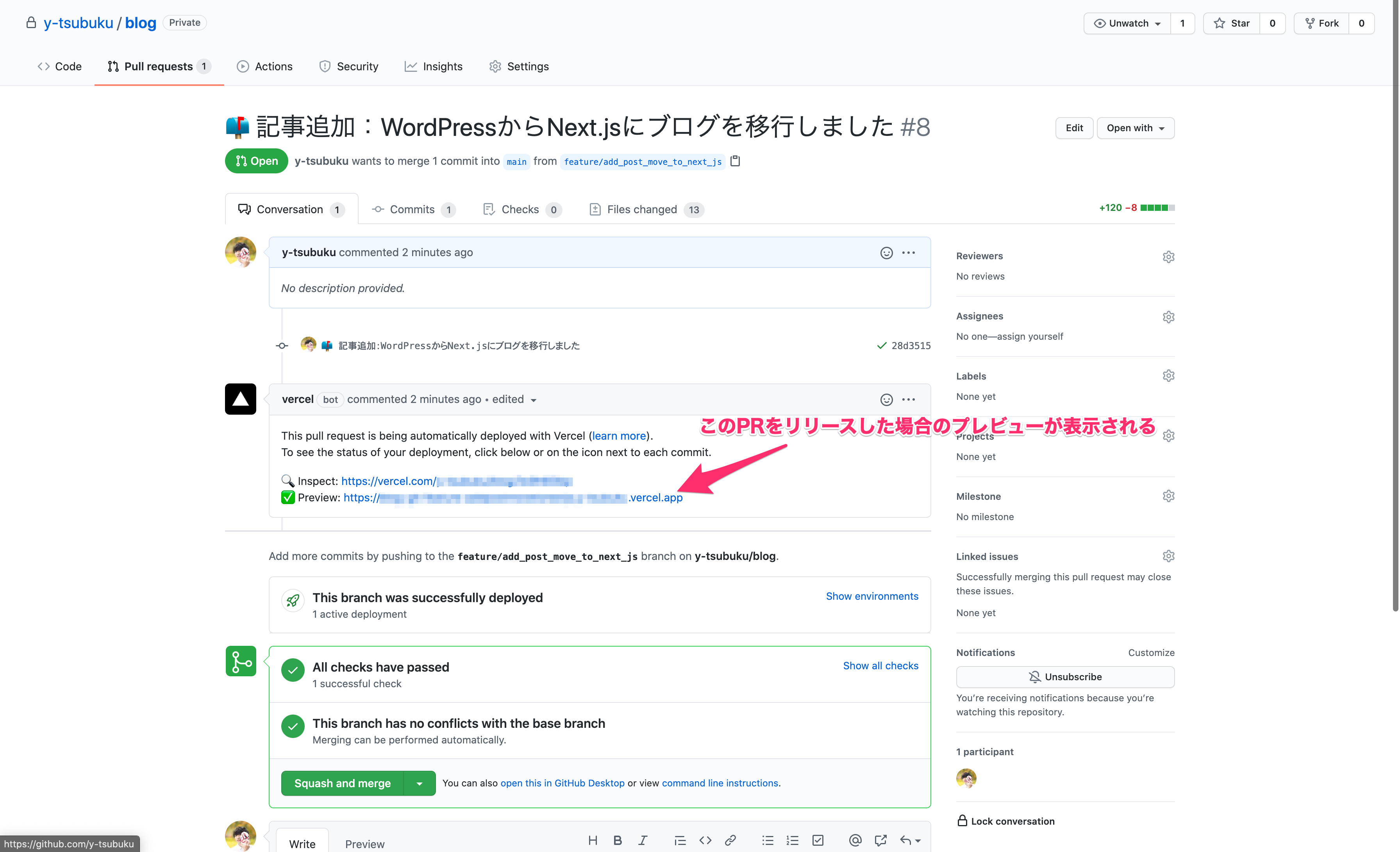This screenshot has height=852, width=1400.
Task: Expand the Open with dropdown
Action: [x=1135, y=128]
